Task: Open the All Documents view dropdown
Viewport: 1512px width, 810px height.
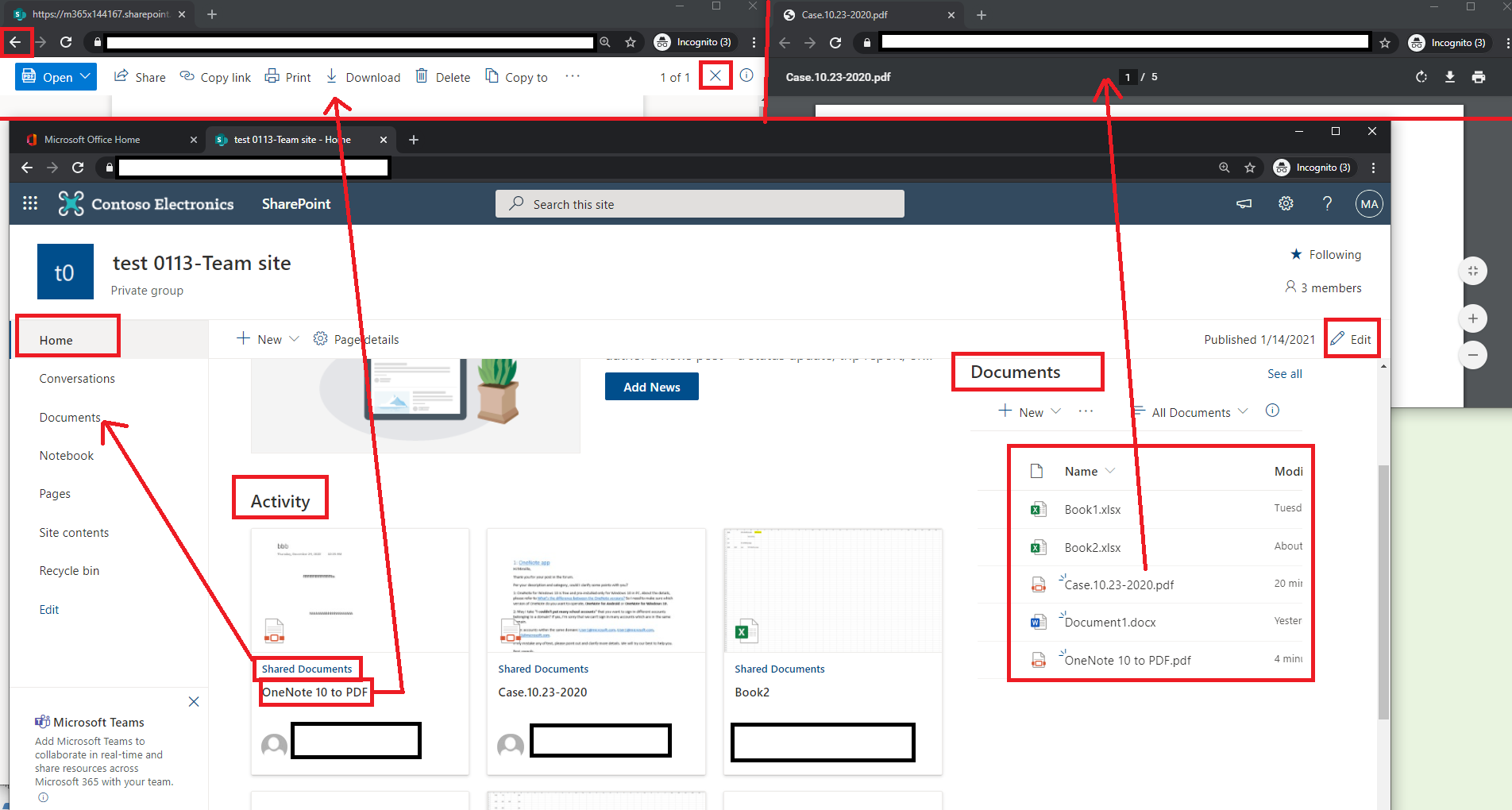Action: (1190, 411)
